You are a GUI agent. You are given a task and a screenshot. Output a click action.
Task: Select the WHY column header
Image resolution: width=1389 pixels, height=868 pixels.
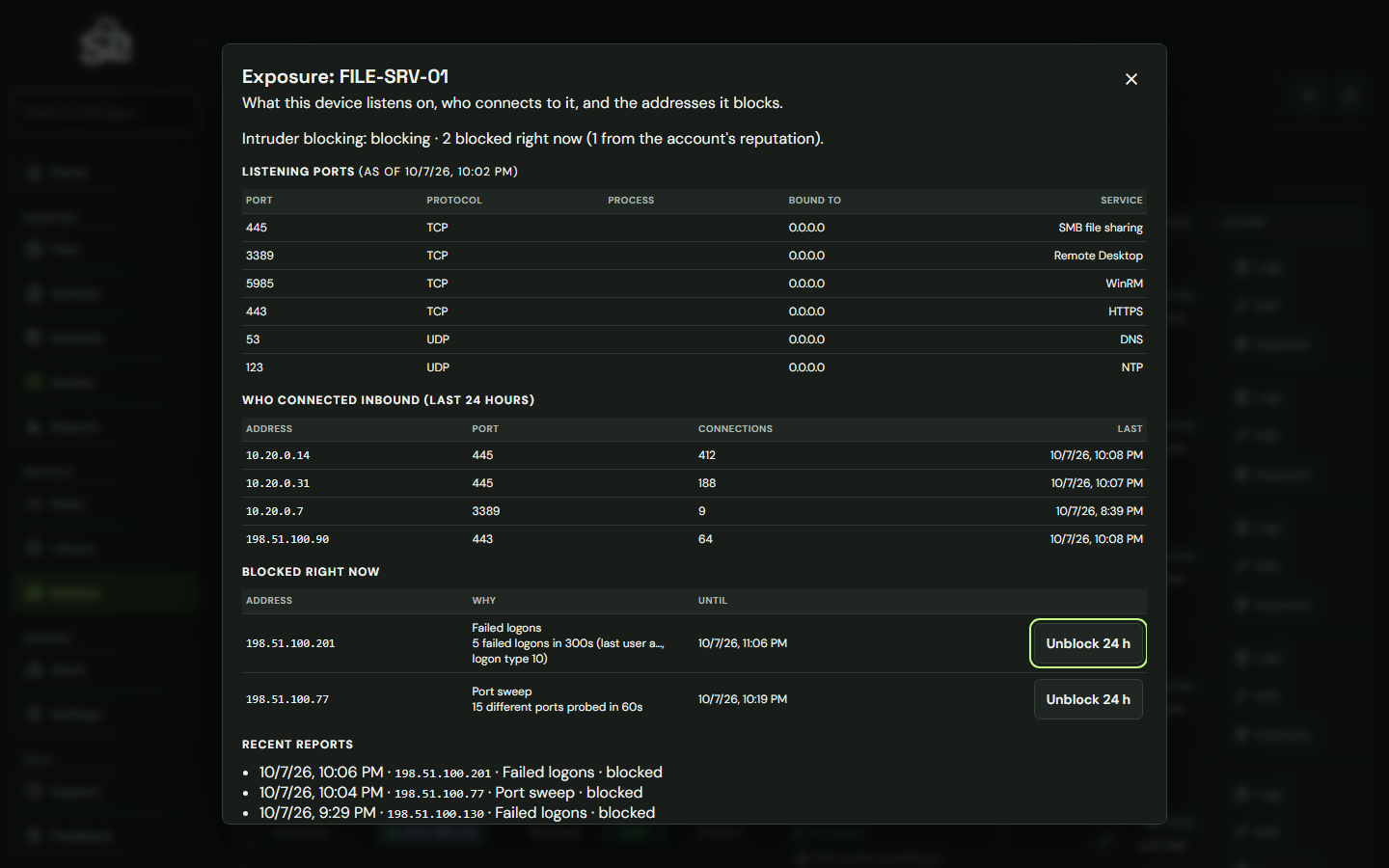(484, 601)
